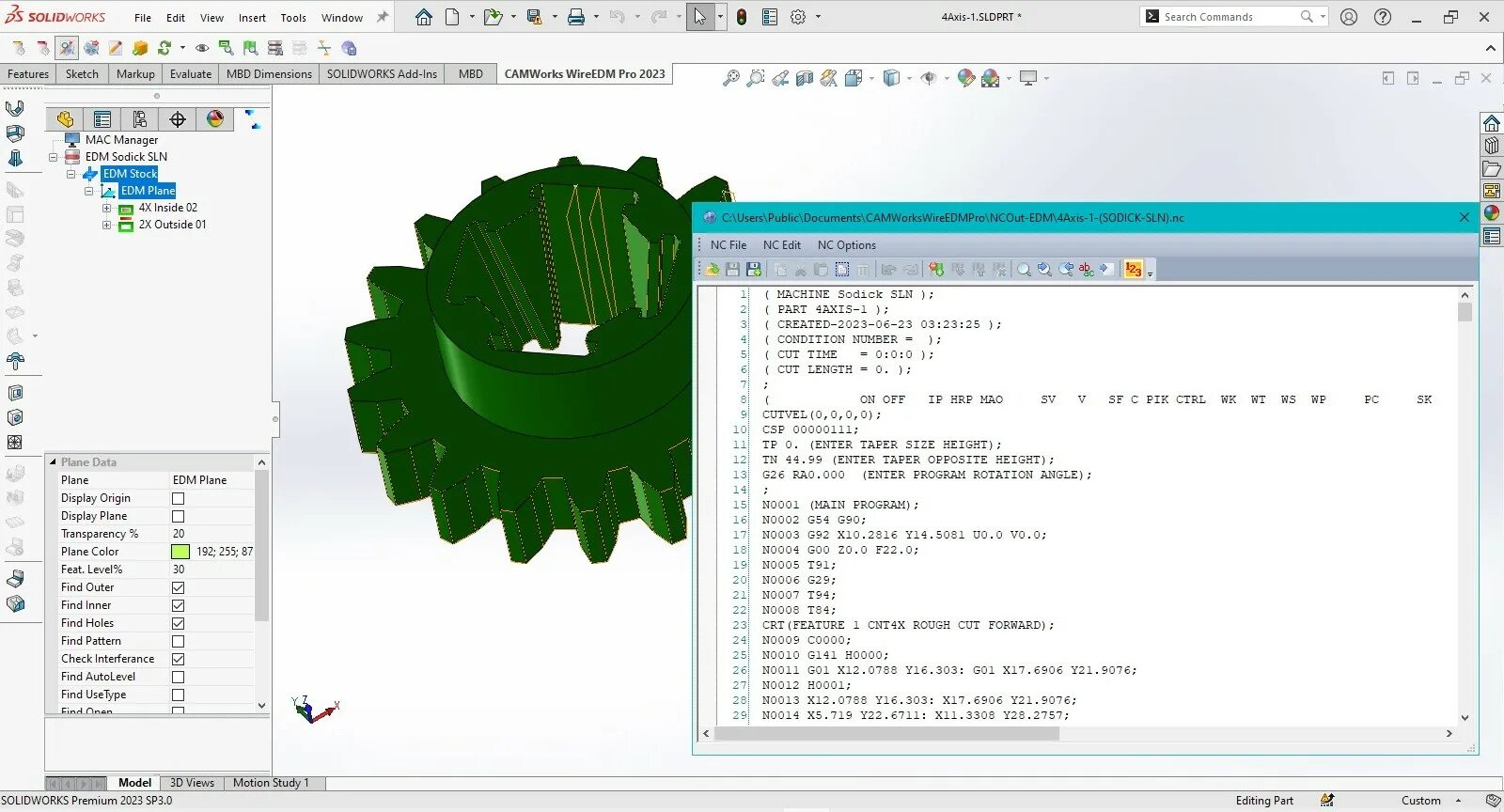The image size is (1504, 812).
Task: Click the ConfigurationManager tab icon
Action: (140, 119)
